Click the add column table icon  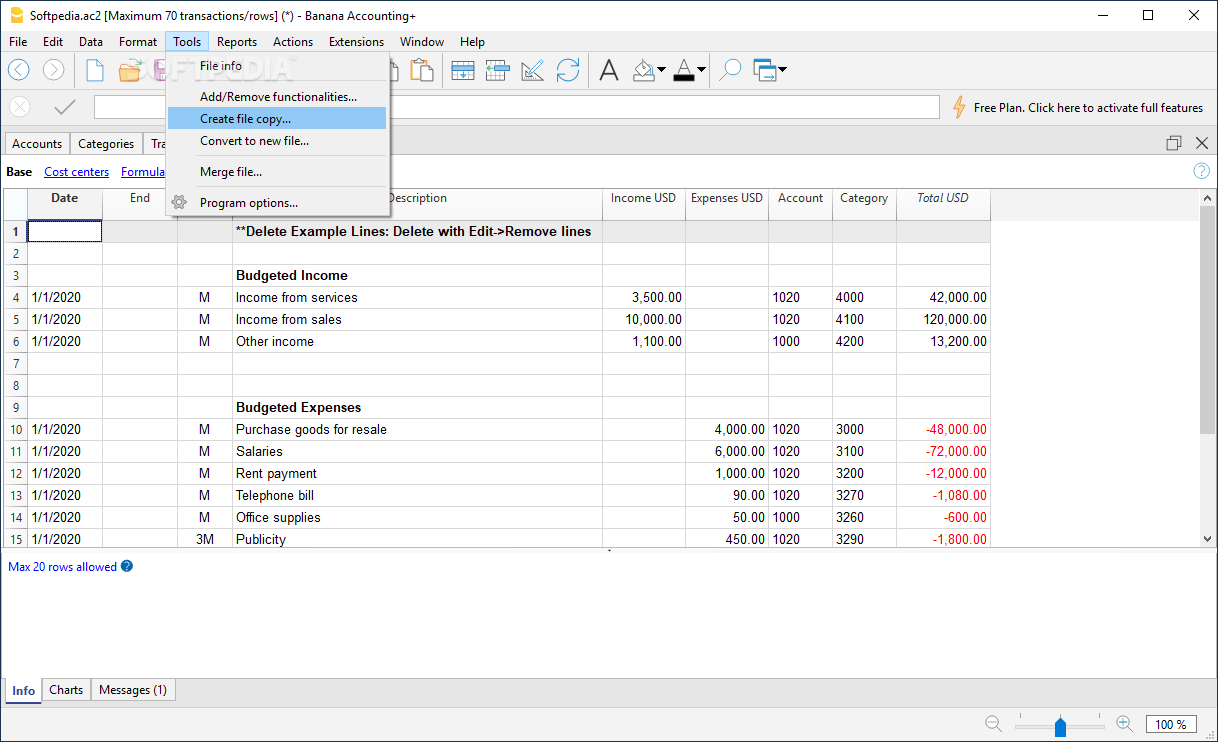tap(498, 70)
